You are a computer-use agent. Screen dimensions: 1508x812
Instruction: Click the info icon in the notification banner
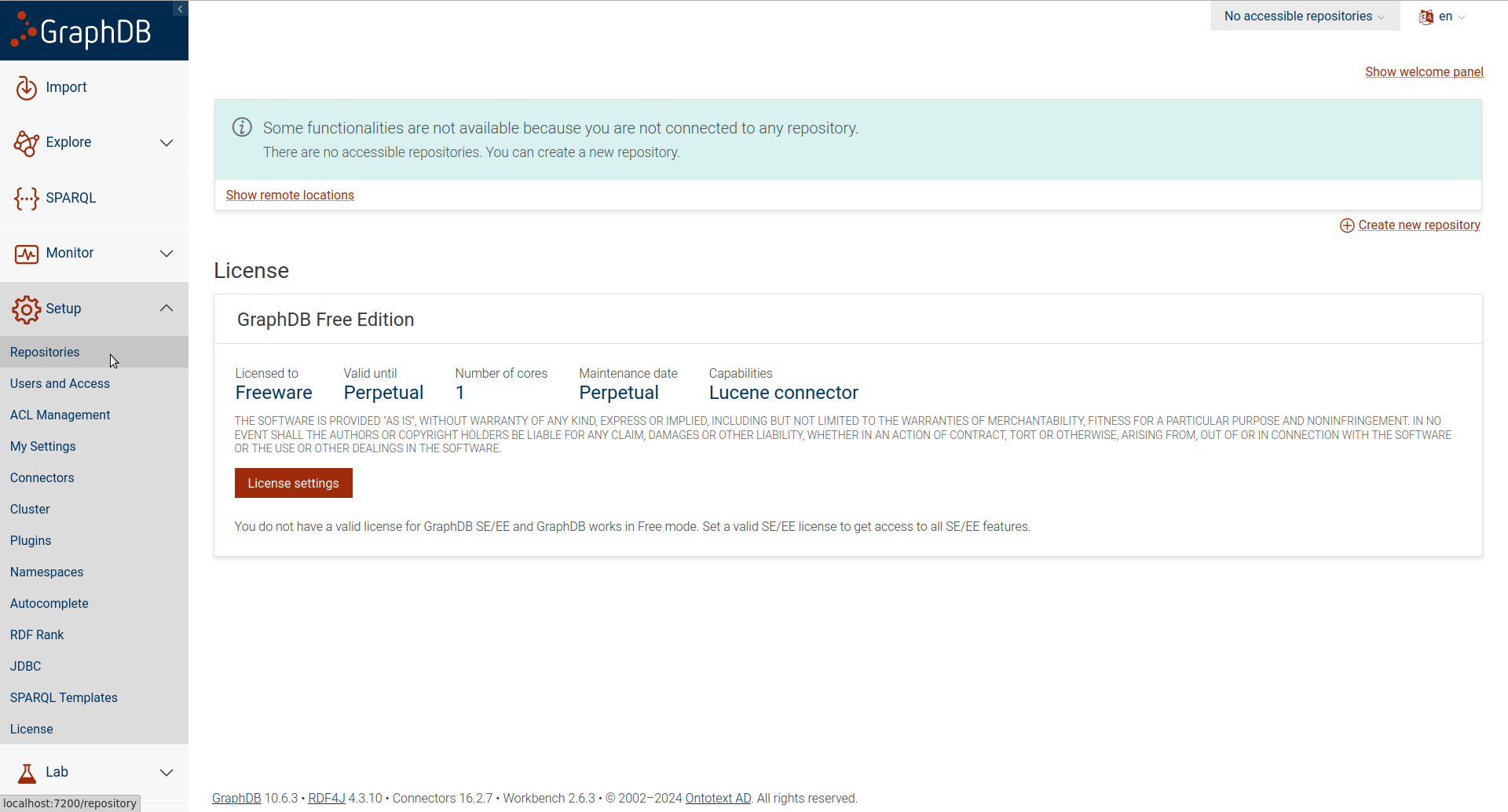[242, 126]
